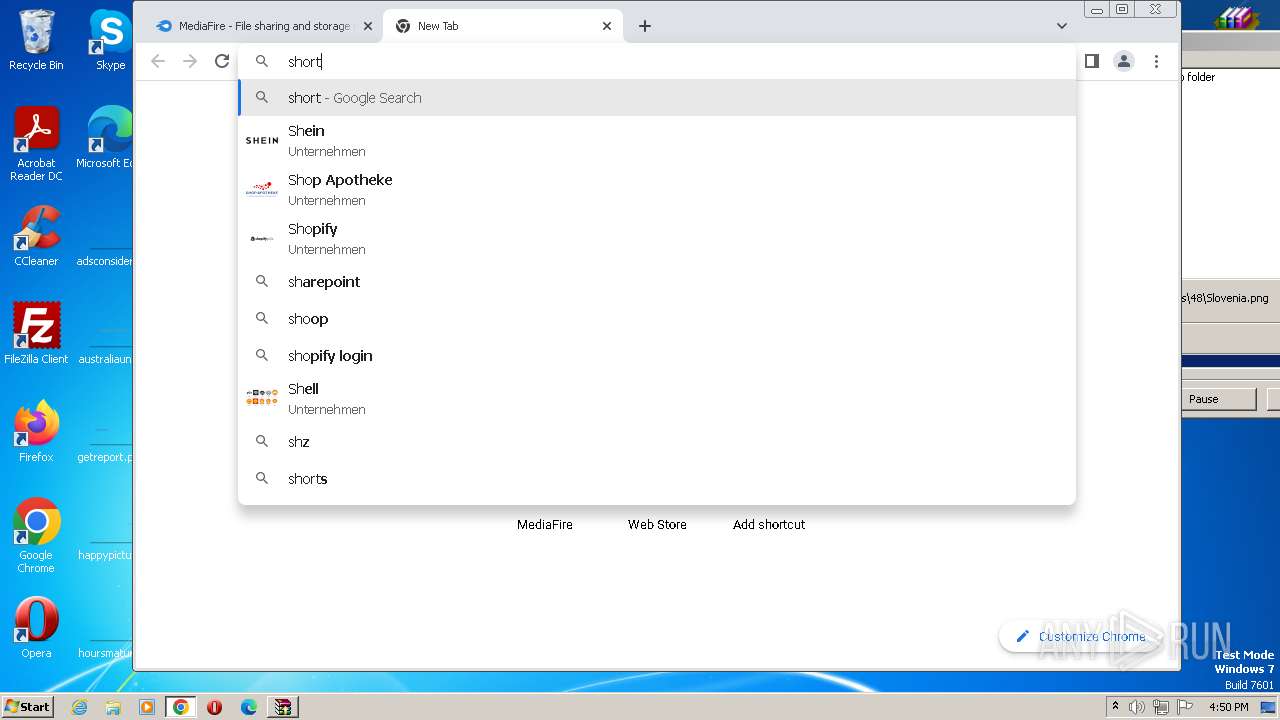The image size is (1280, 720).
Task: Open Google Chrome desktop shortcut
Action: (36, 536)
